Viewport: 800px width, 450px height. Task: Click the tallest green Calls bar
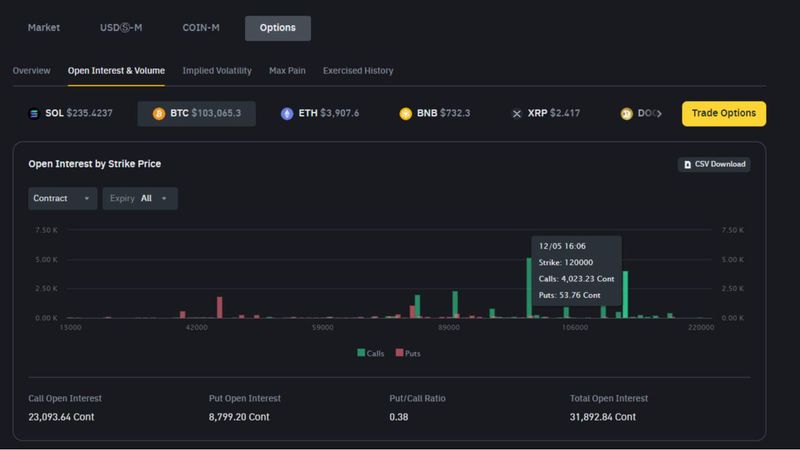[529, 288]
